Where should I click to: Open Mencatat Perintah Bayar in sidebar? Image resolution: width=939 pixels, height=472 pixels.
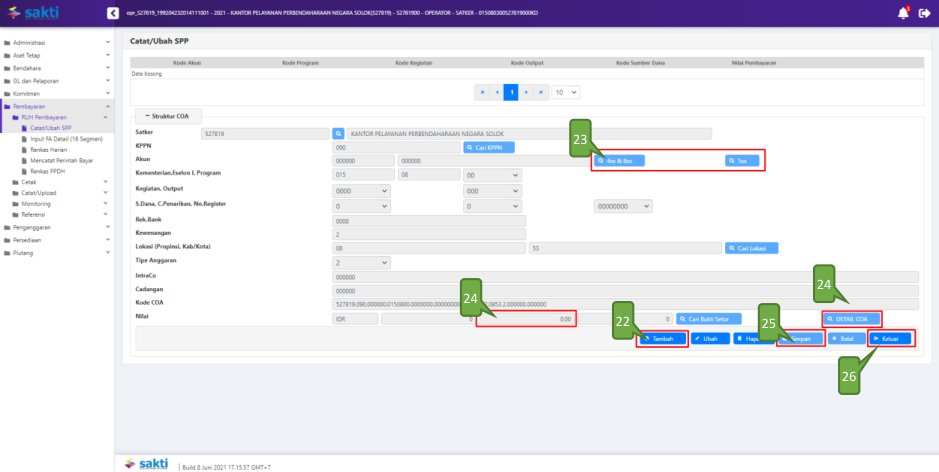click(x=62, y=160)
